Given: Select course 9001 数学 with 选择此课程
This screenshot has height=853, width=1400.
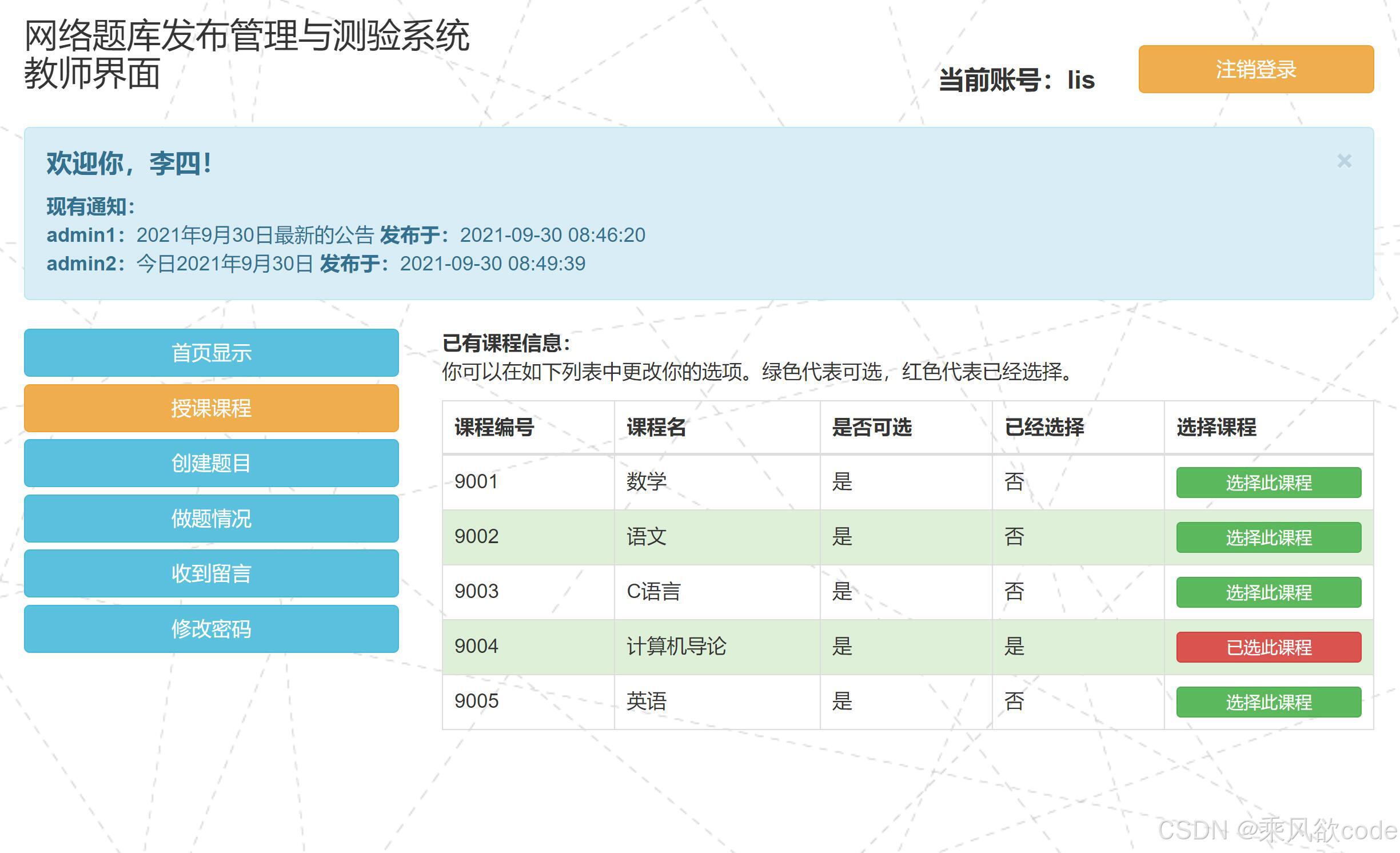Looking at the screenshot, I should click(1269, 483).
